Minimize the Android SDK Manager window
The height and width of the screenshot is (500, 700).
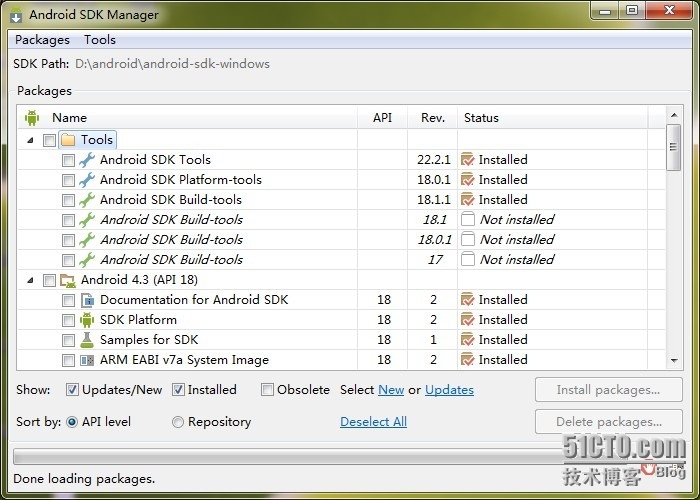605,11
